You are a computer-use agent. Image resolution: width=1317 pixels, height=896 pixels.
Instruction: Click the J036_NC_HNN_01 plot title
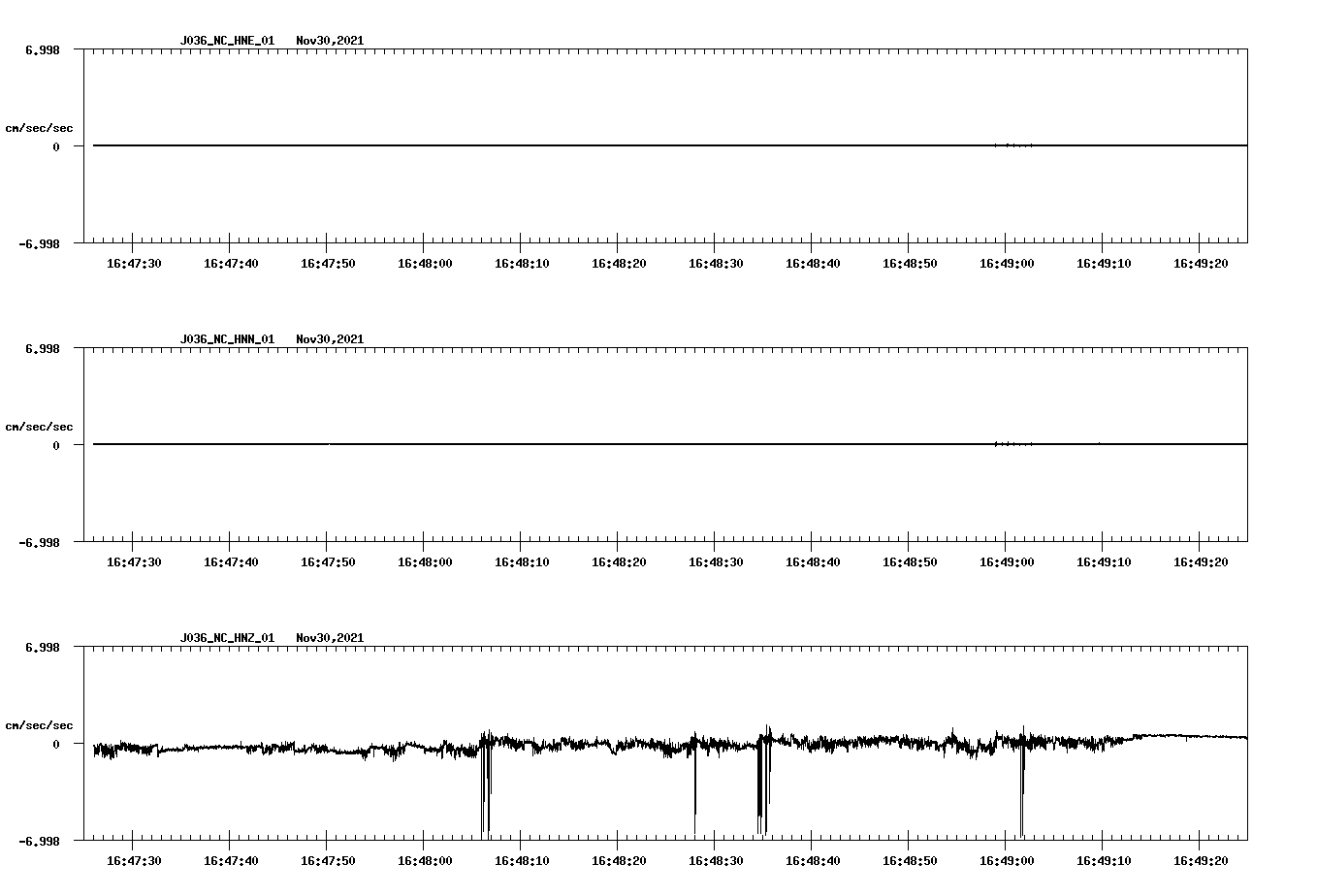point(227,339)
